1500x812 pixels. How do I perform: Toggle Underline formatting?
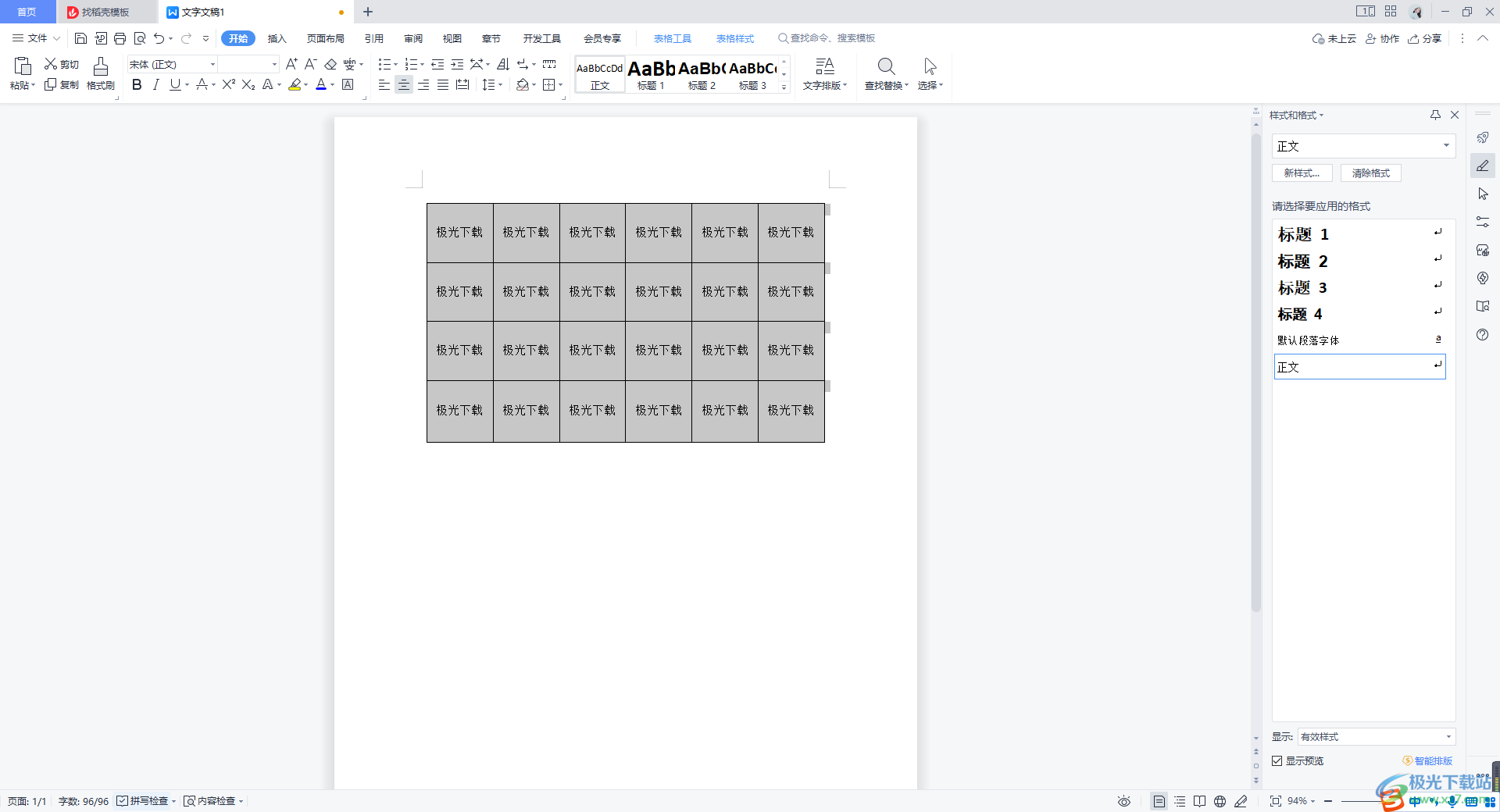point(175,84)
